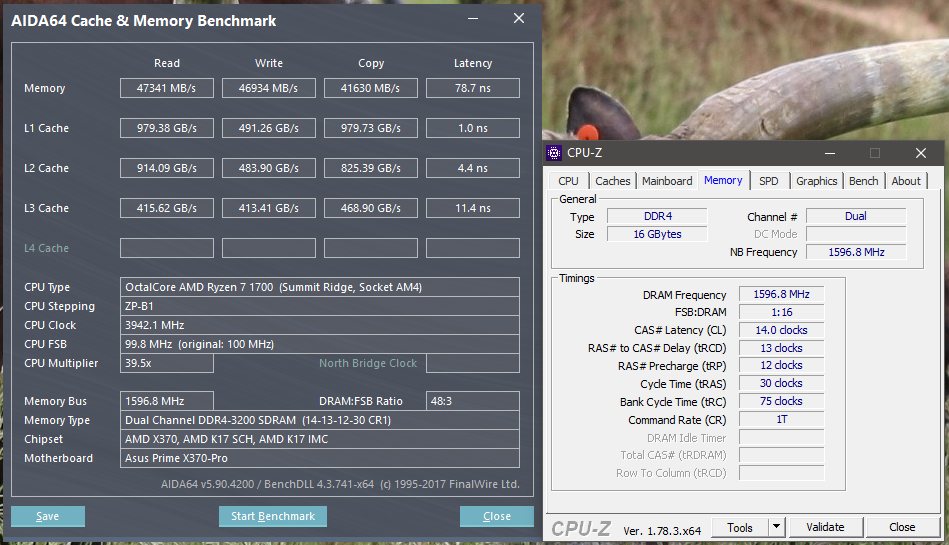The height and width of the screenshot is (545, 949).
Task: Click the Memory Latency value 78.7 ns
Action: coord(473,88)
